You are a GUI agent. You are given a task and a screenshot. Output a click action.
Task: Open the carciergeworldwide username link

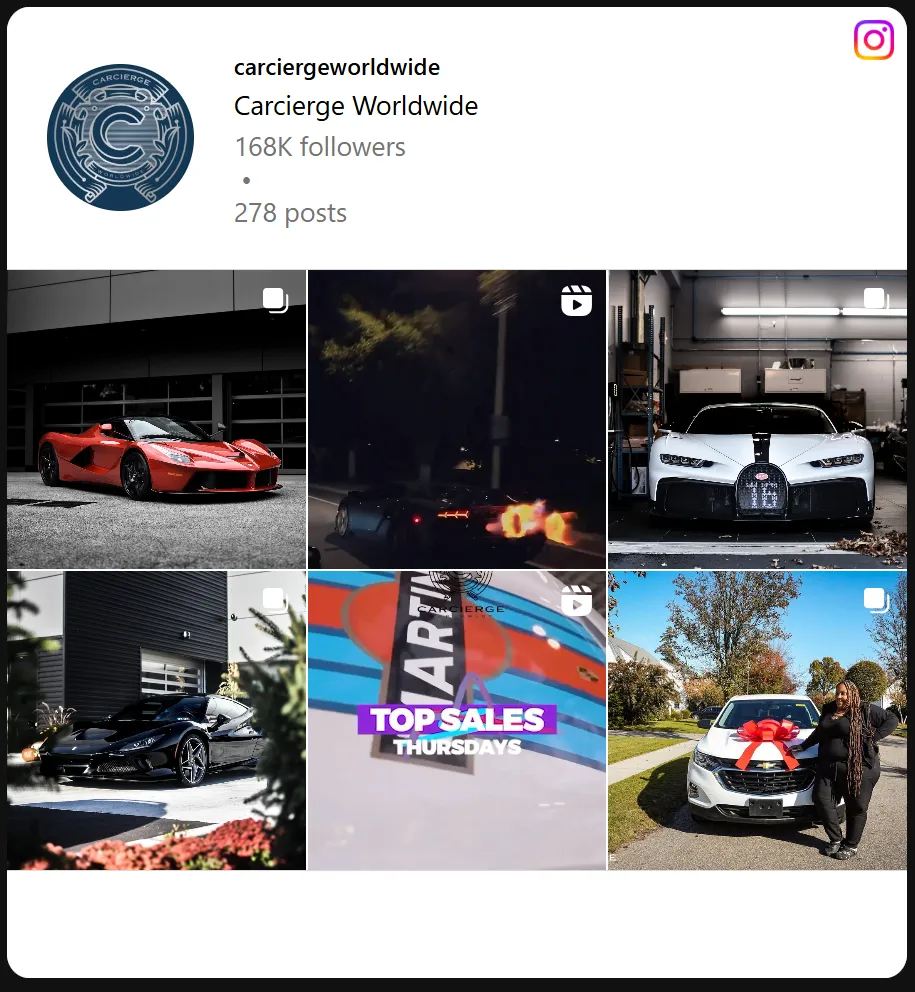click(x=337, y=67)
